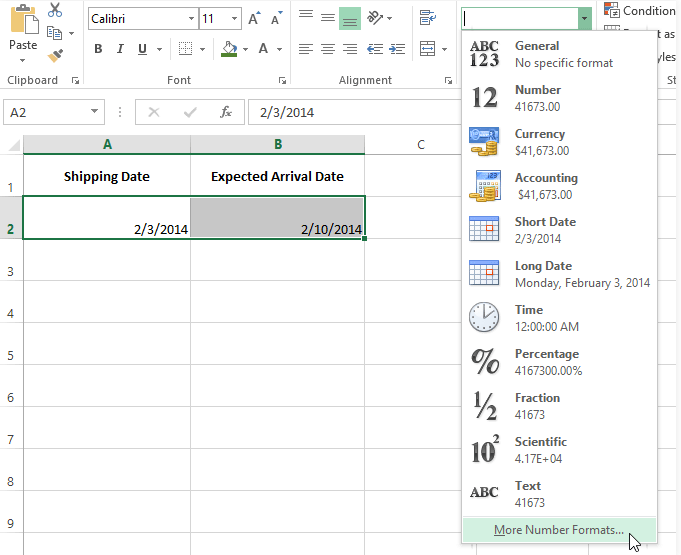Viewport: 681px width, 555px height.
Task: Toggle Italic formatting
Action: tap(120, 49)
